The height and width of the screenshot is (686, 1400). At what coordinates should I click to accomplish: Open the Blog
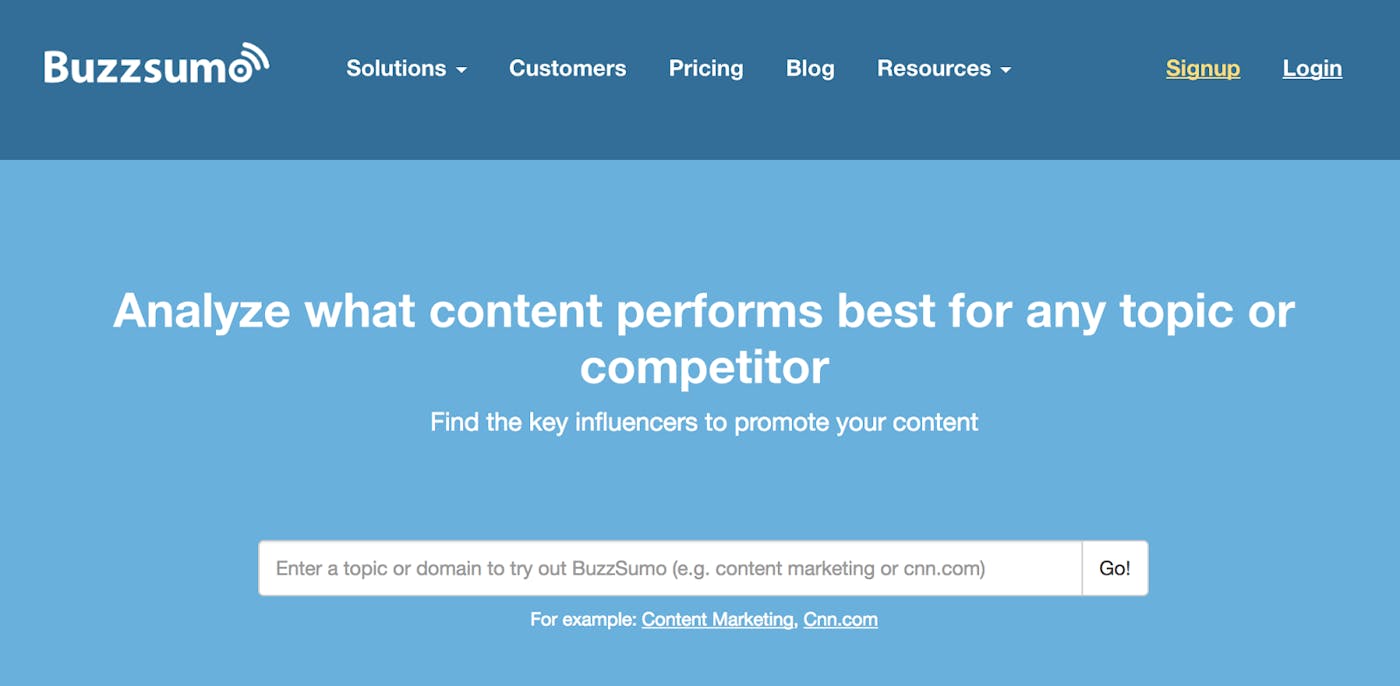[810, 68]
